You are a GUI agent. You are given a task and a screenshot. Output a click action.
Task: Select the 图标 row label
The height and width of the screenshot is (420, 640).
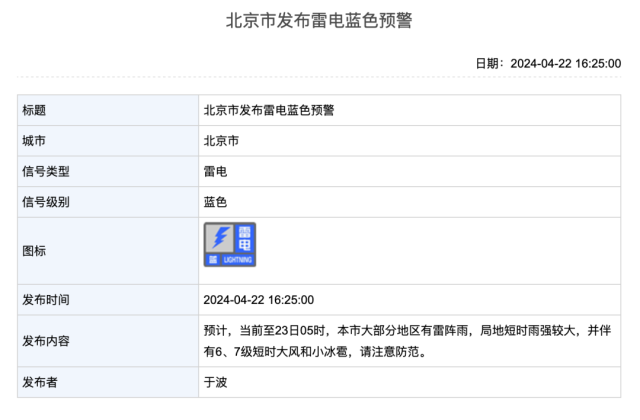(x=34, y=251)
